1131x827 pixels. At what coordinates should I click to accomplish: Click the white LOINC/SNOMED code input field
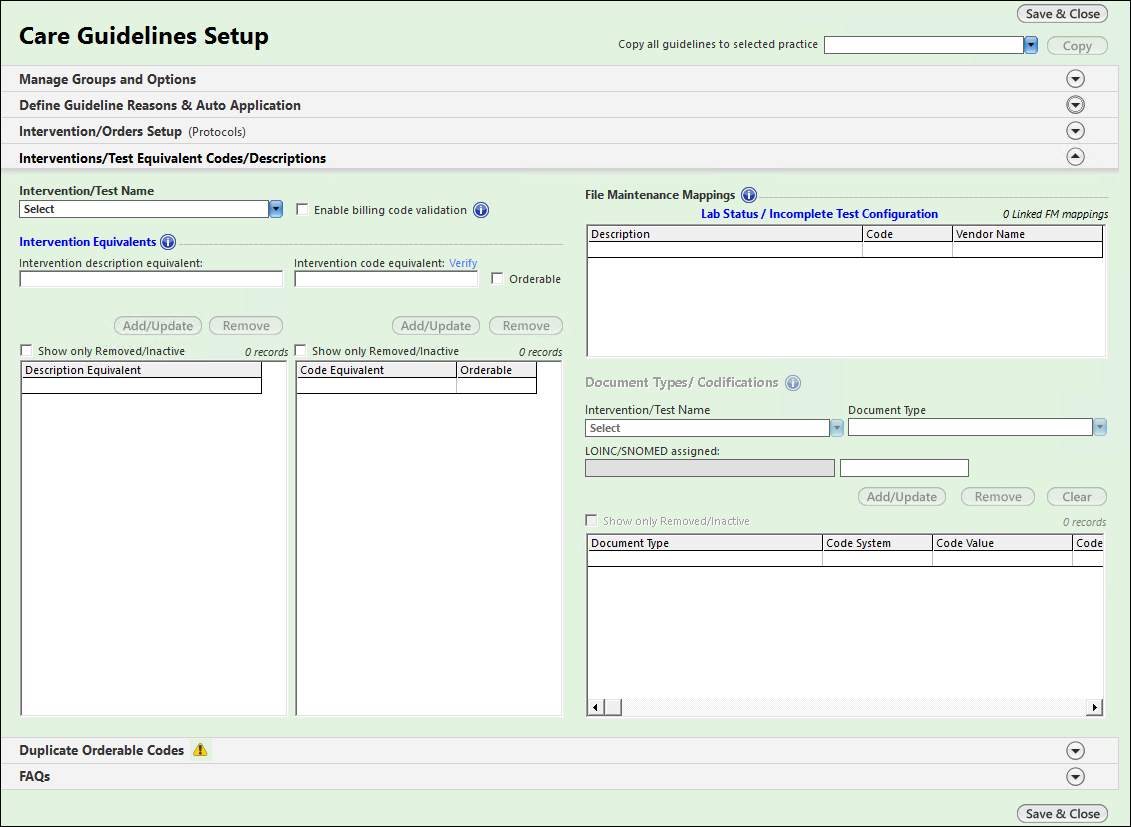pos(904,468)
